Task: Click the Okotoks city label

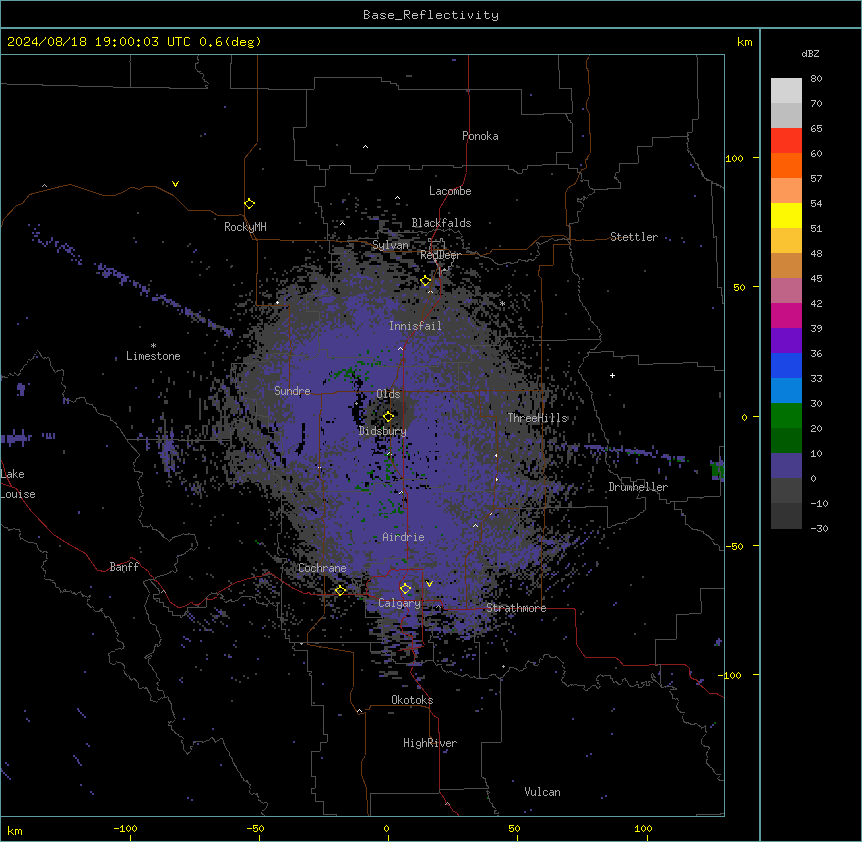Action: pos(412,700)
